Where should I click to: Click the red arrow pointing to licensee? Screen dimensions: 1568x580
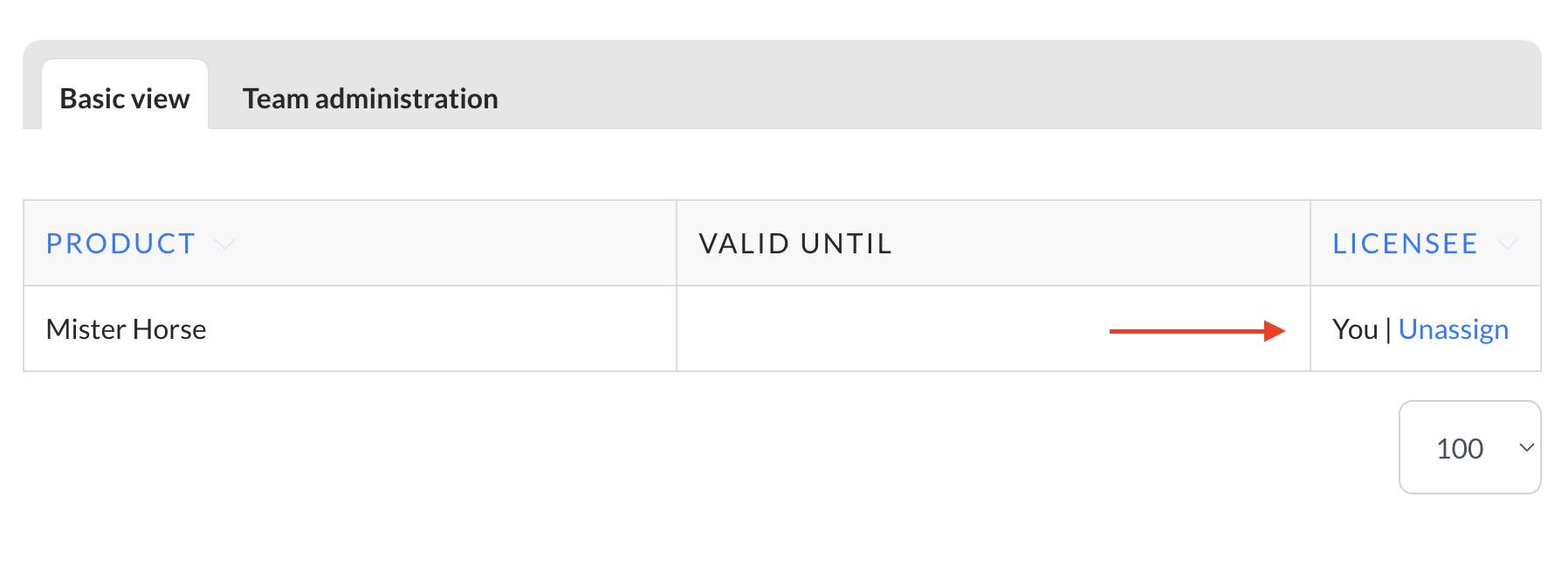[x=1274, y=331]
